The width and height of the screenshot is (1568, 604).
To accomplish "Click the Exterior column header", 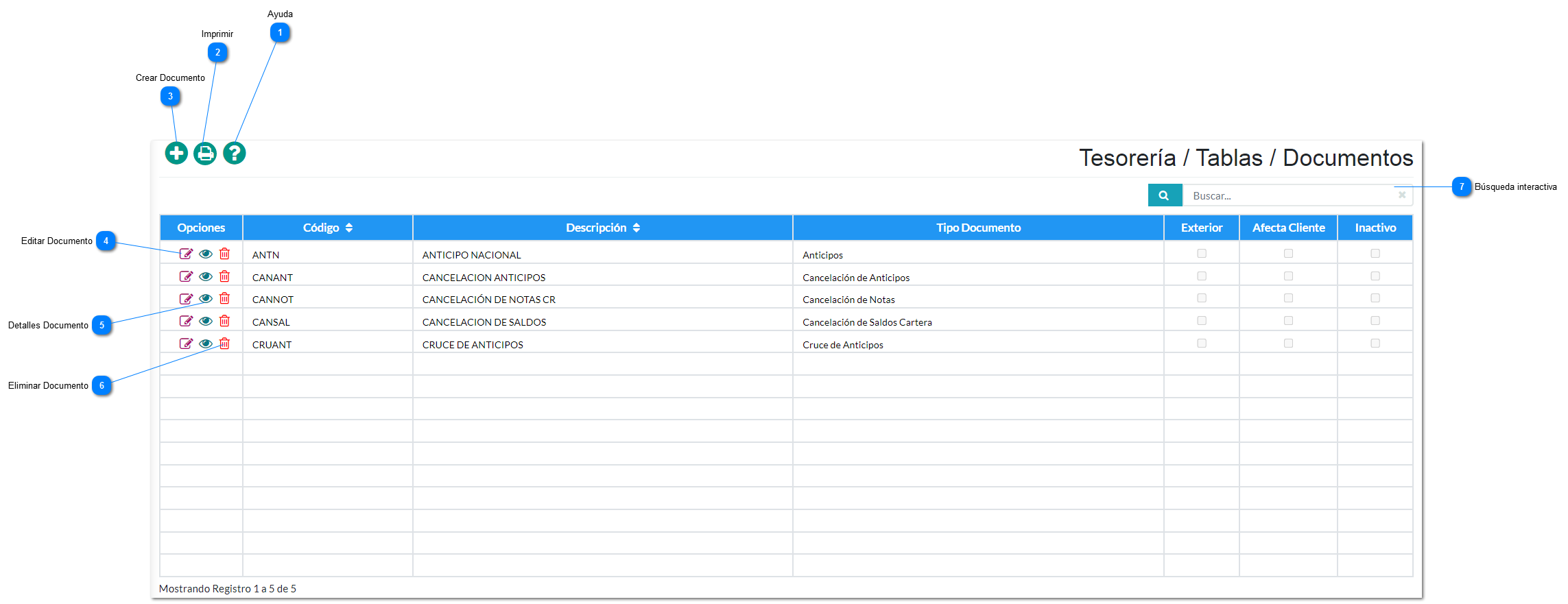I will click(x=1202, y=228).
